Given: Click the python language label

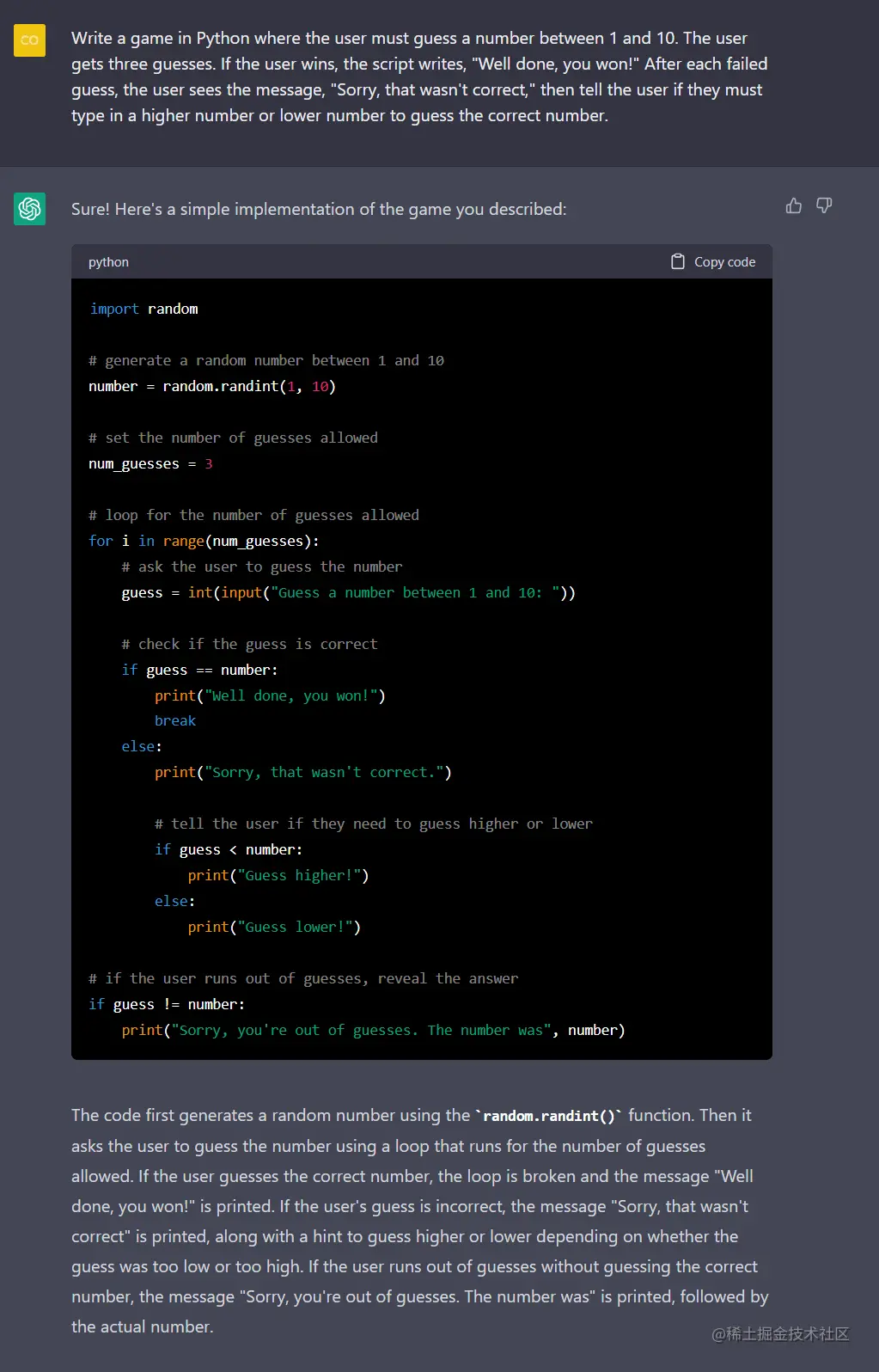Looking at the screenshot, I should (108, 262).
